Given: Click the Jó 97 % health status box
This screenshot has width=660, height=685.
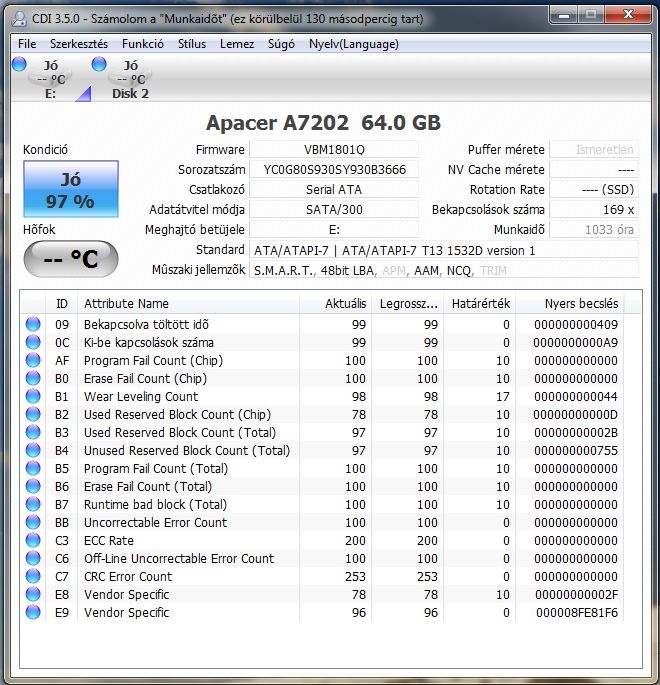Looking at the screenshot, I should 71,189.
